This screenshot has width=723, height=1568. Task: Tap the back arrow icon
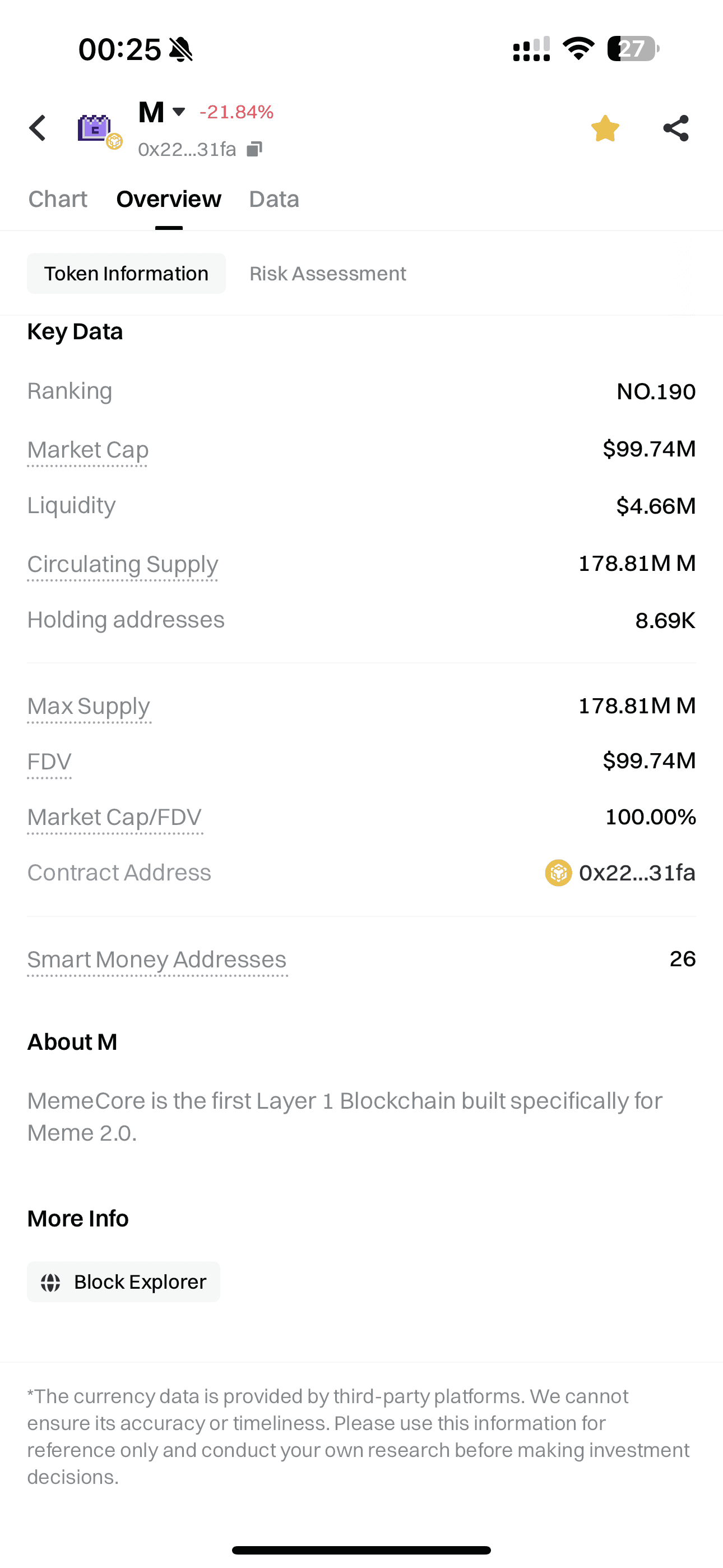[x=38, y=128]
